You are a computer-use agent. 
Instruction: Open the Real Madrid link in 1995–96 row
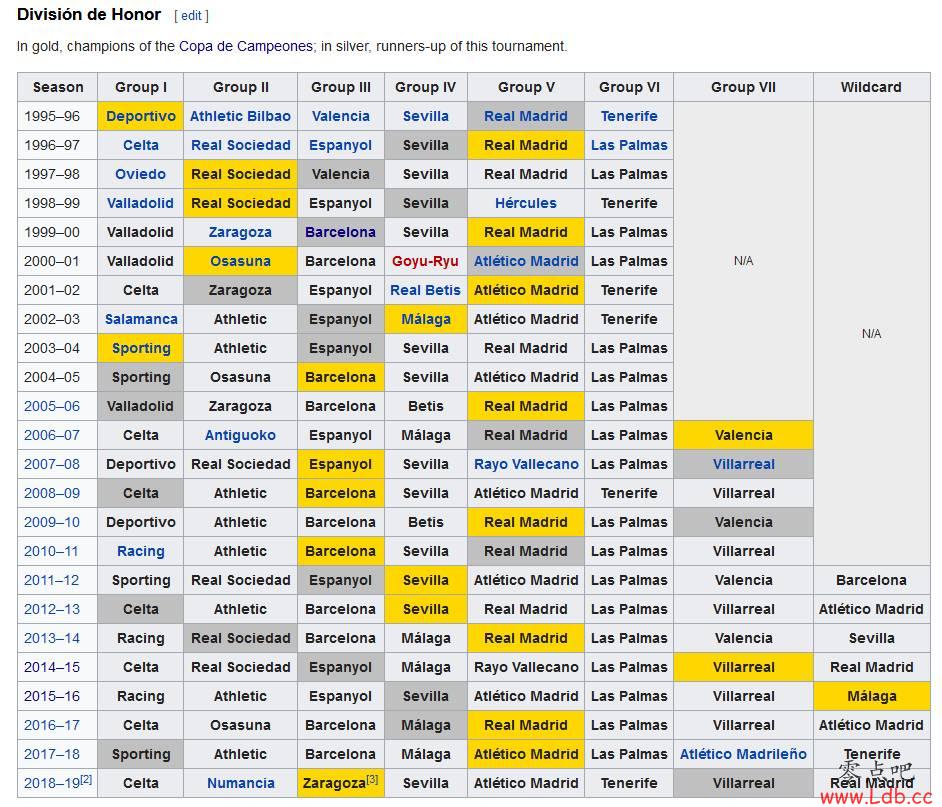526,116
